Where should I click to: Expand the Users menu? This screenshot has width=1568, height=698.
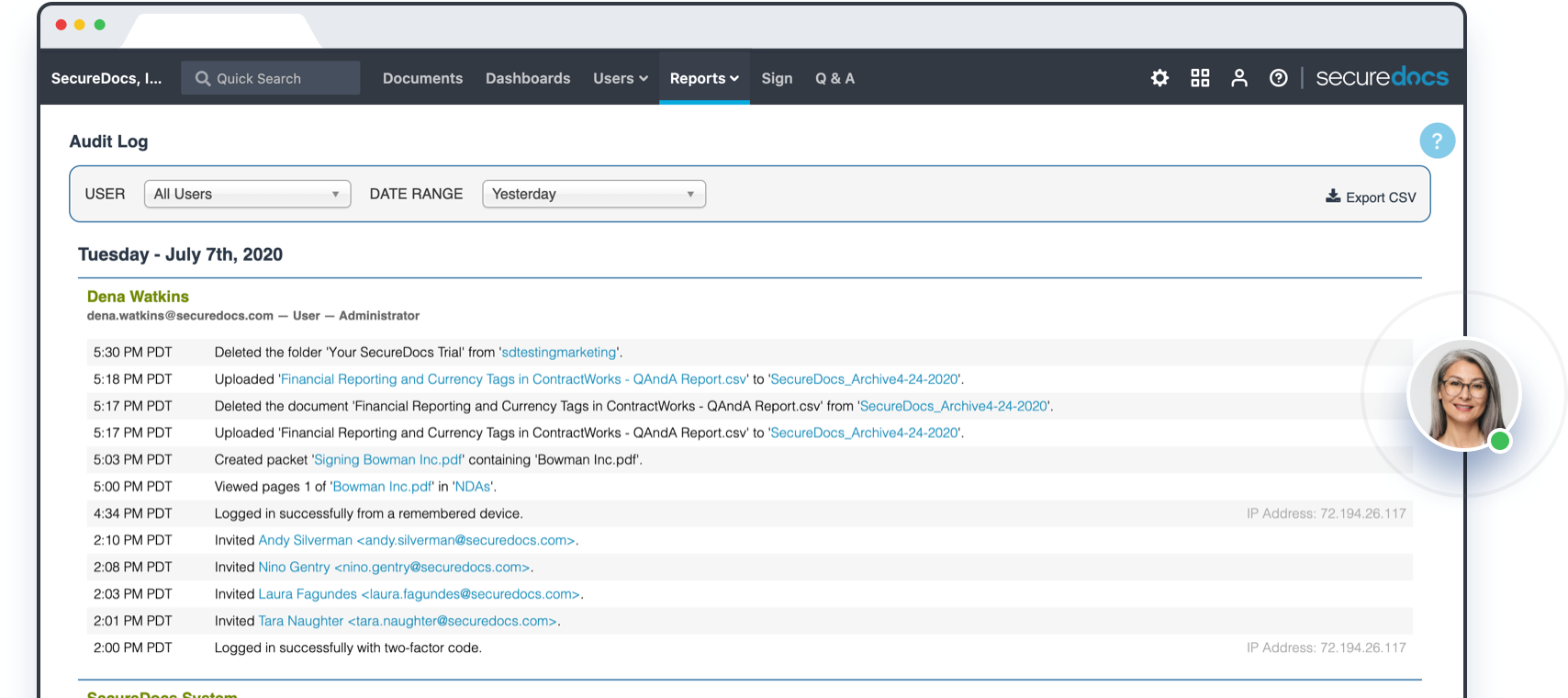pos(621,79)
